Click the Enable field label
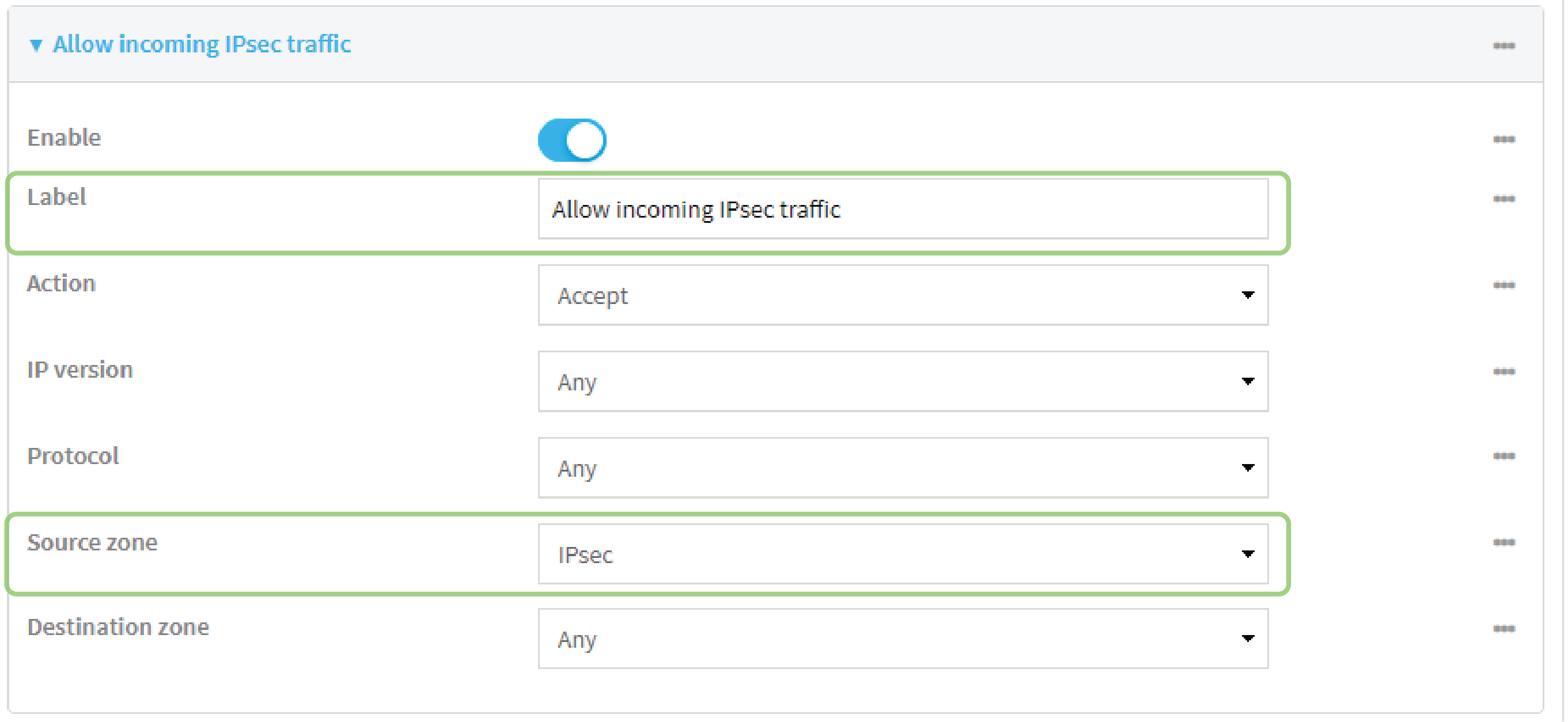Screen dimensions: 1568x722 [x=64, y=138]
